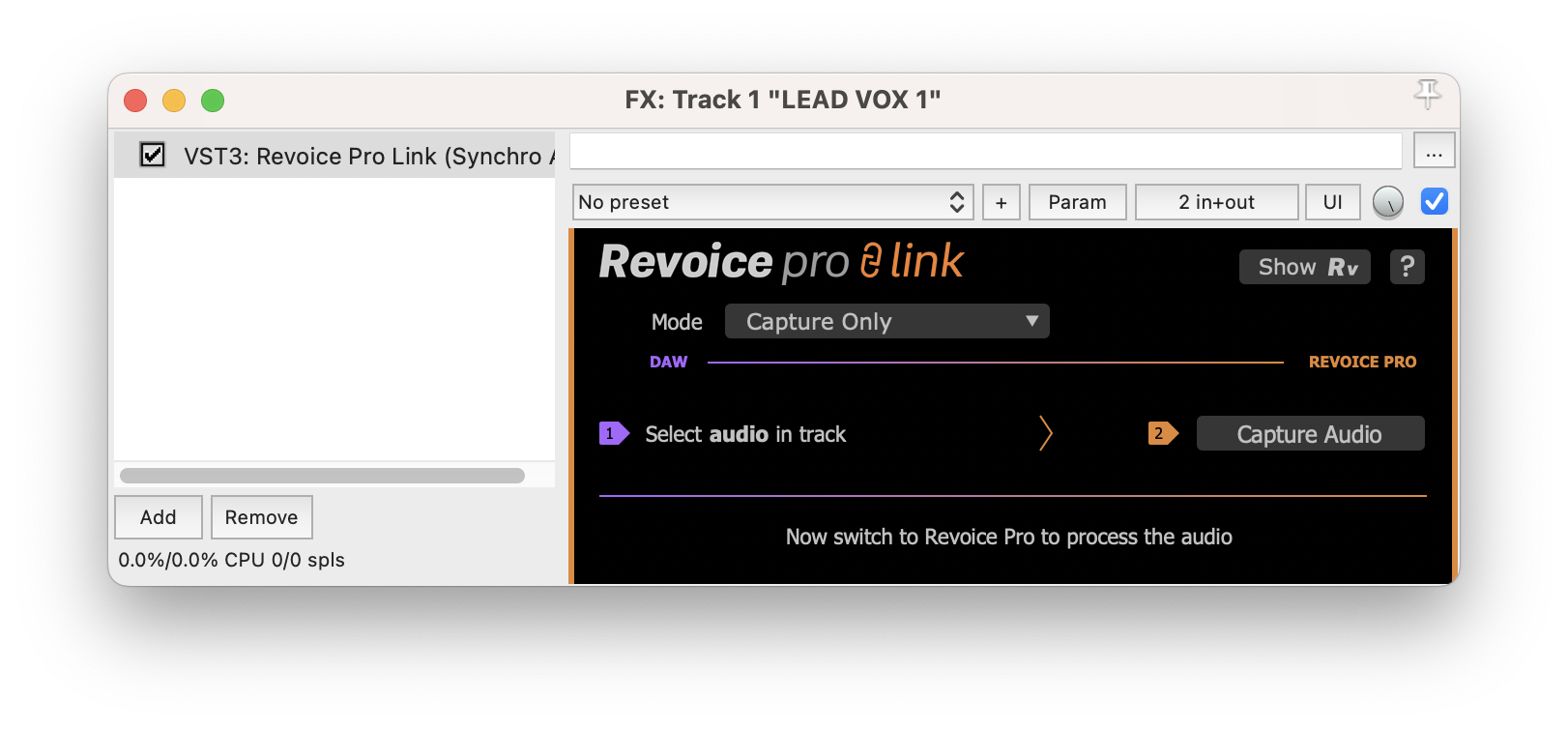This screenshot has width=1568, height=729.
Task: Click the Capture Audio button
Action: click(x=1310, y=434)
